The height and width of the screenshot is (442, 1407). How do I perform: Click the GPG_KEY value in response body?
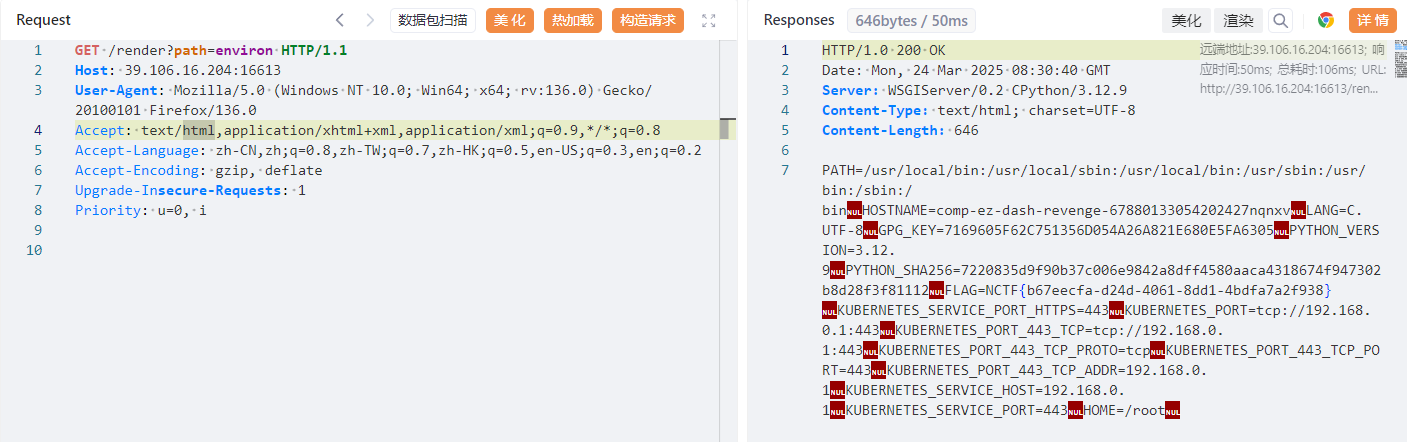click(1076, 230)
